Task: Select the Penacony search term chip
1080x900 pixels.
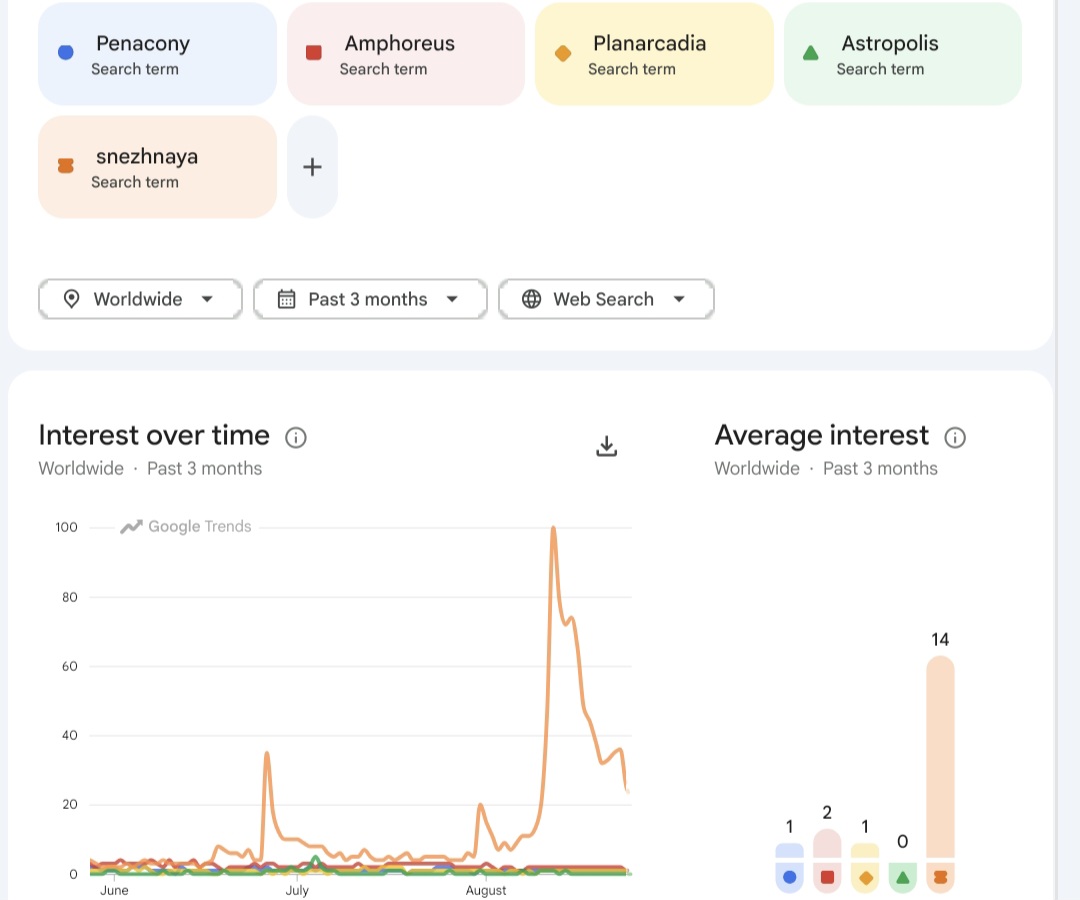Action: click(157, 54)
